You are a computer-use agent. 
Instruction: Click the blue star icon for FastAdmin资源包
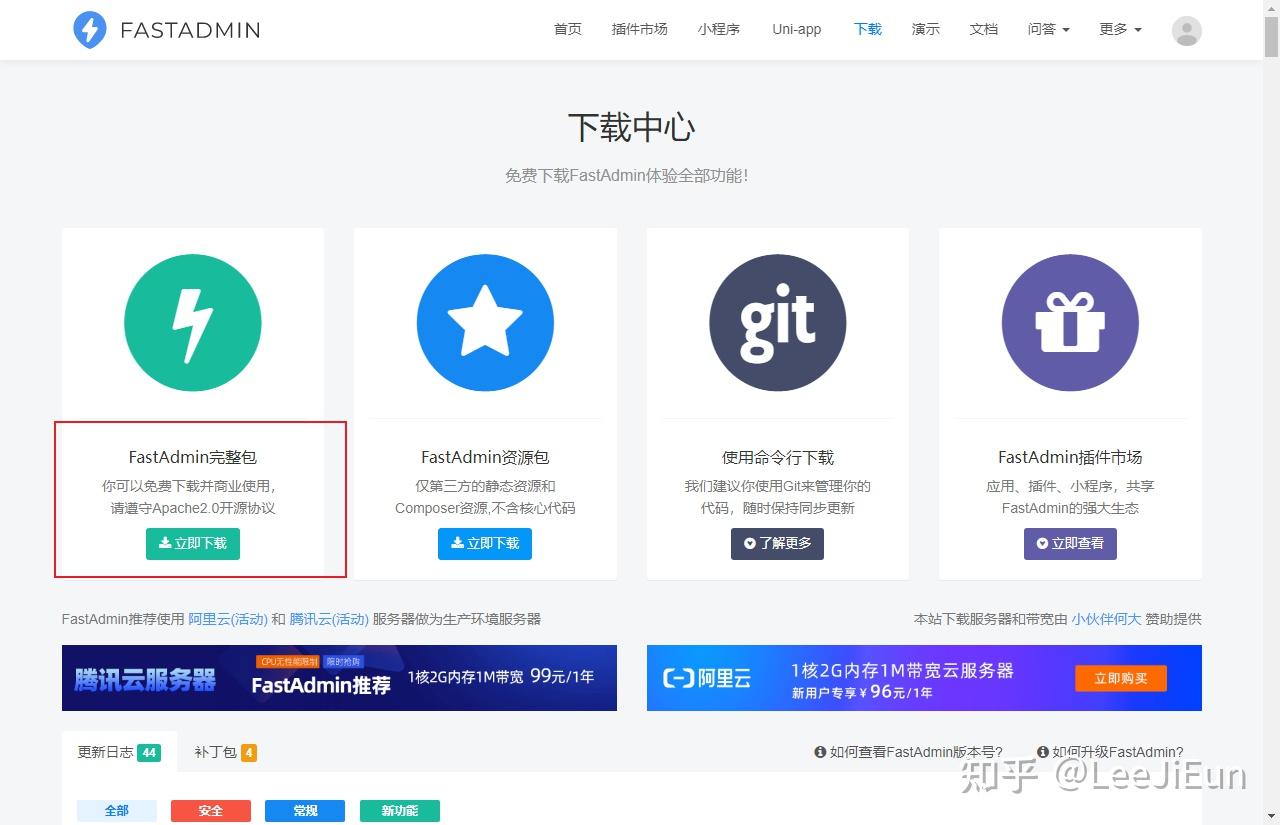coord(485,322)
